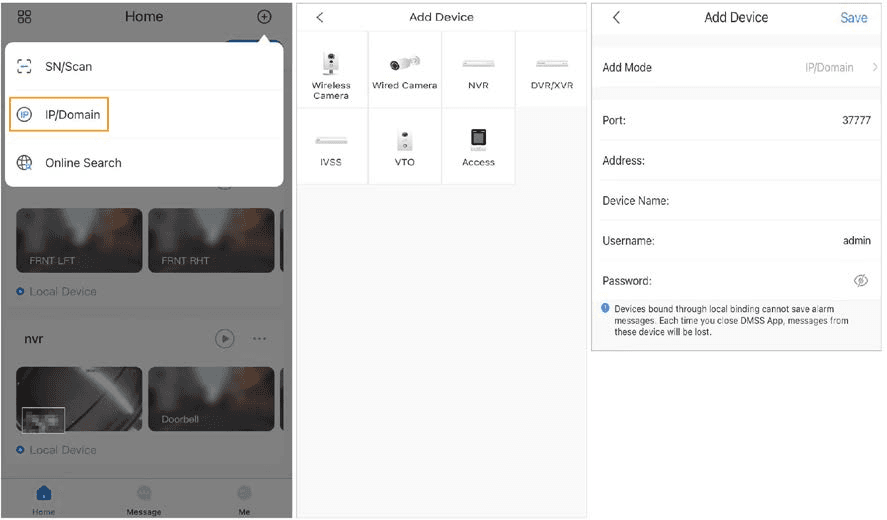The height and width of the screenshot is (520, 887).
Task: Go back from device type Add Device screen
Action: (x=320, y=18)
